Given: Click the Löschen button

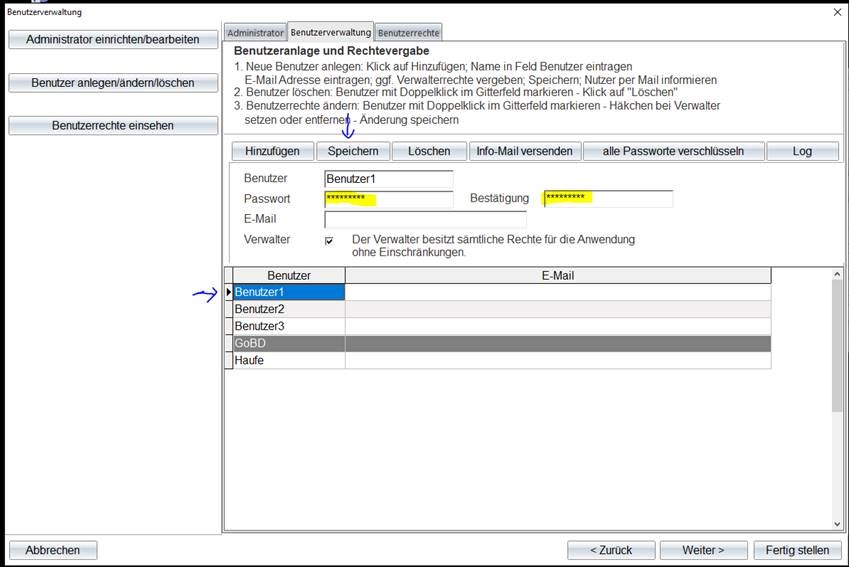Looking at the screenshot, I should [x=429, y=151].
